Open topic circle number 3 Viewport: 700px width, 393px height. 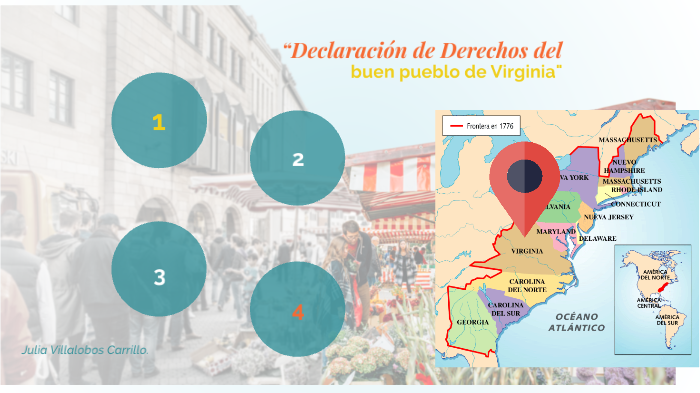(159, 269)
